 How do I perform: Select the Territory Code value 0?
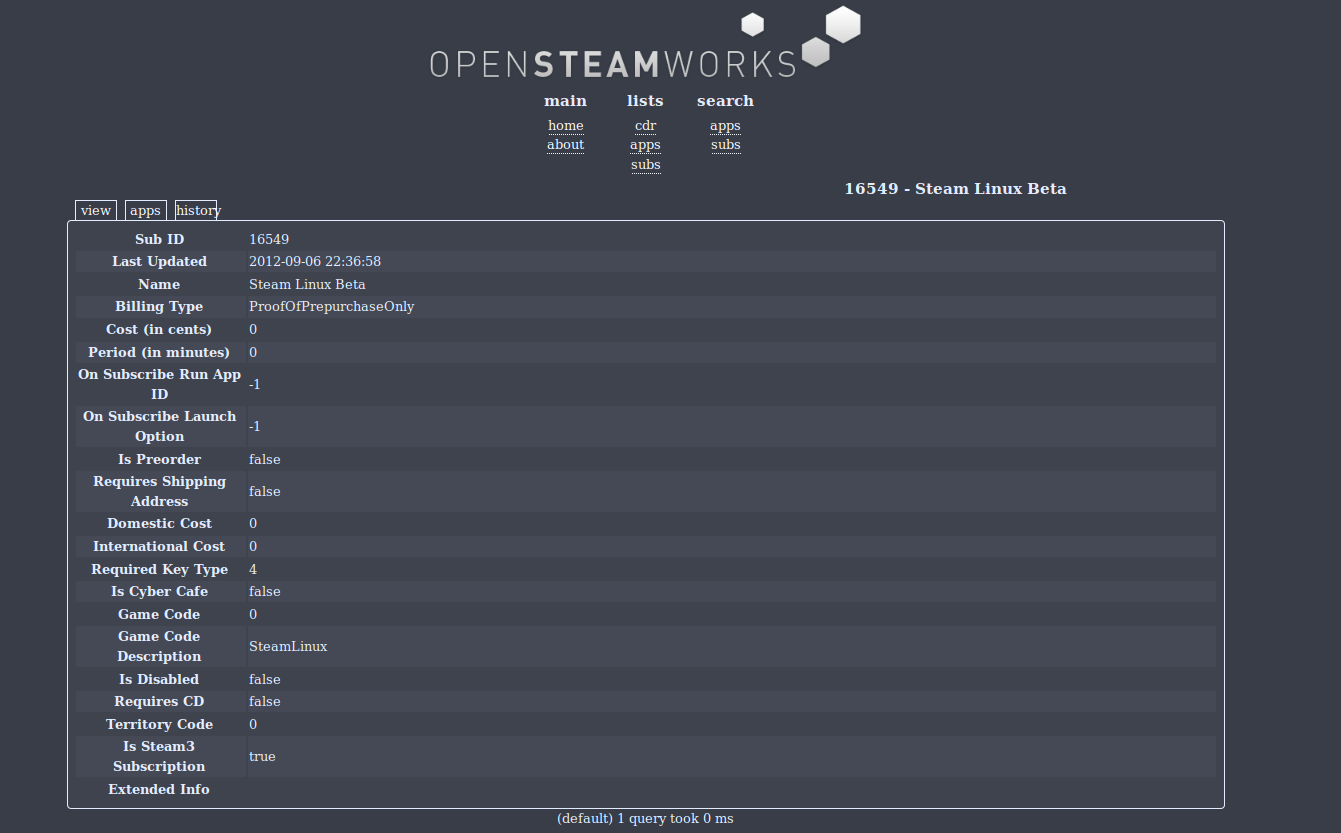pos(253,724)
